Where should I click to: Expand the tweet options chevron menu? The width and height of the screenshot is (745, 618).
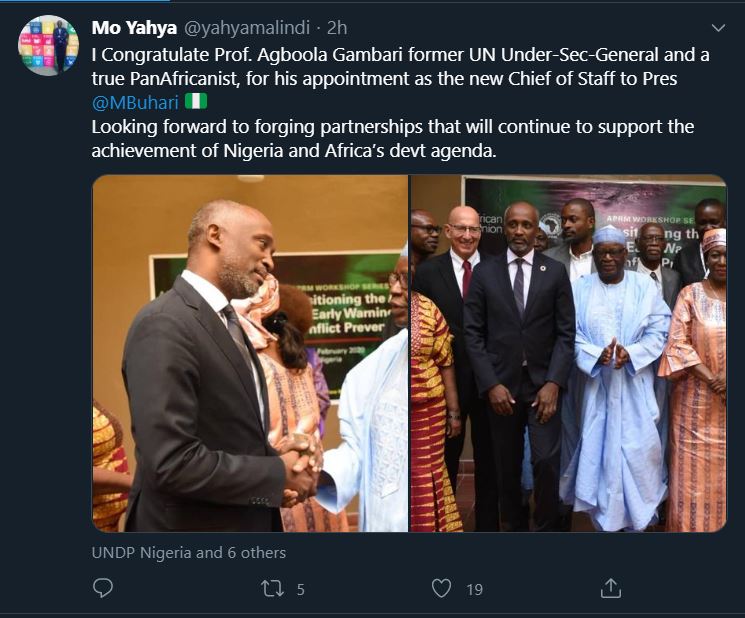coord(717,27)
